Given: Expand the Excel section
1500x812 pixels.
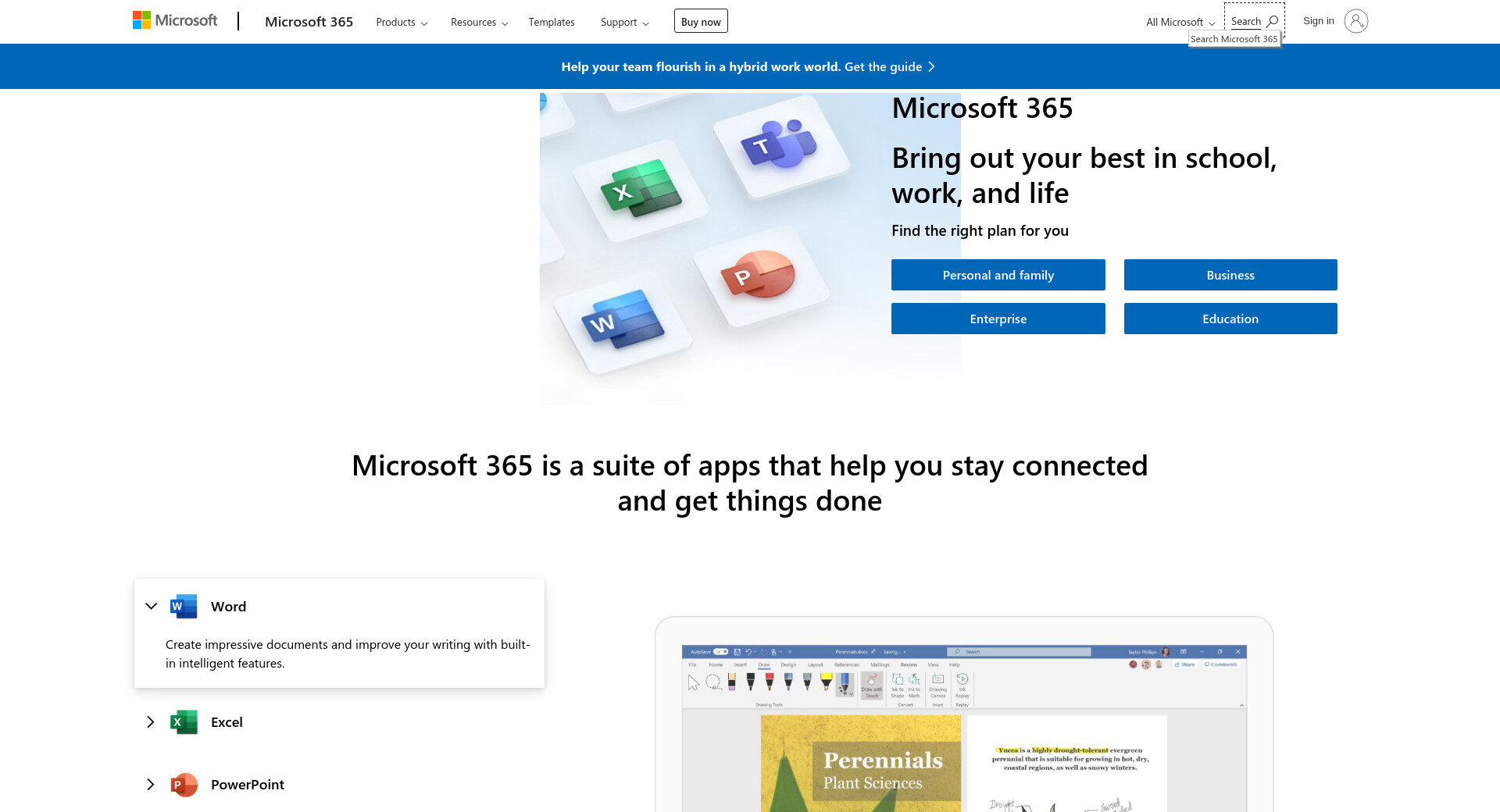Looking at the screenshot, I should tap(151, 722).
